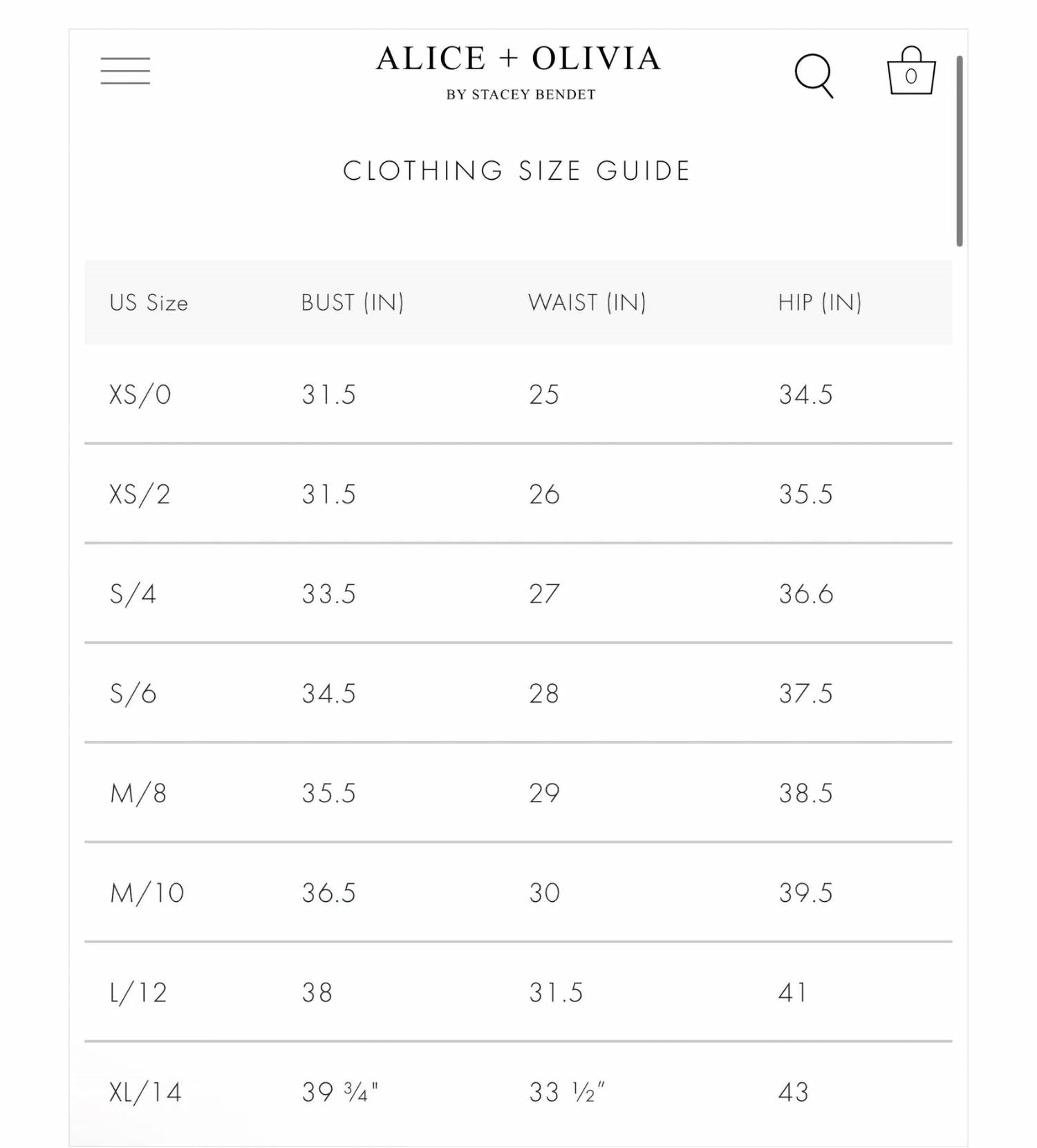Select the S/4 size row
The width and height of the screenshot is (1037, 1148).
[x=518, y=593]
